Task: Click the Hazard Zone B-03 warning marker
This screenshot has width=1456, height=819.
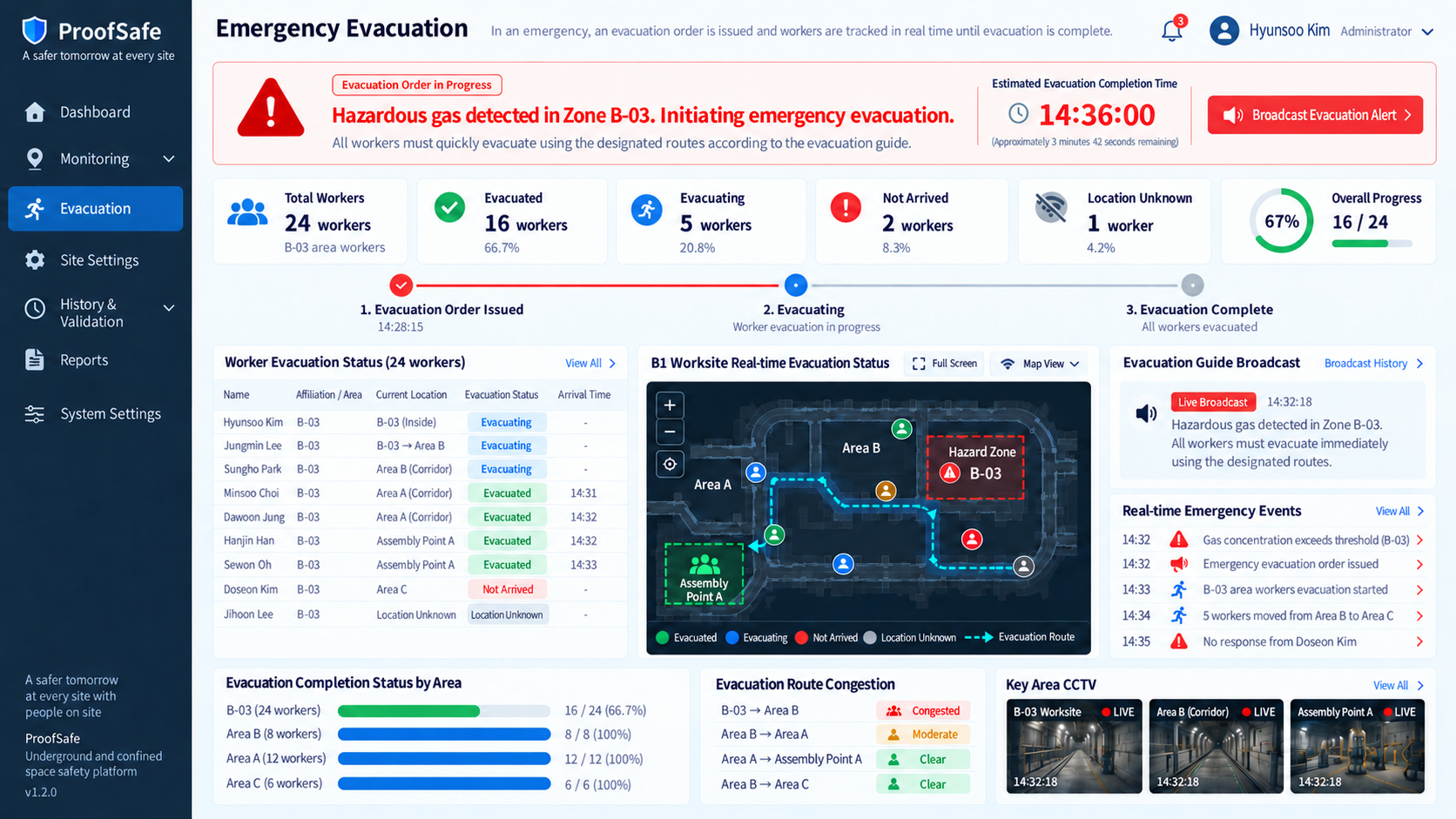Action: [x=950, y=473]
